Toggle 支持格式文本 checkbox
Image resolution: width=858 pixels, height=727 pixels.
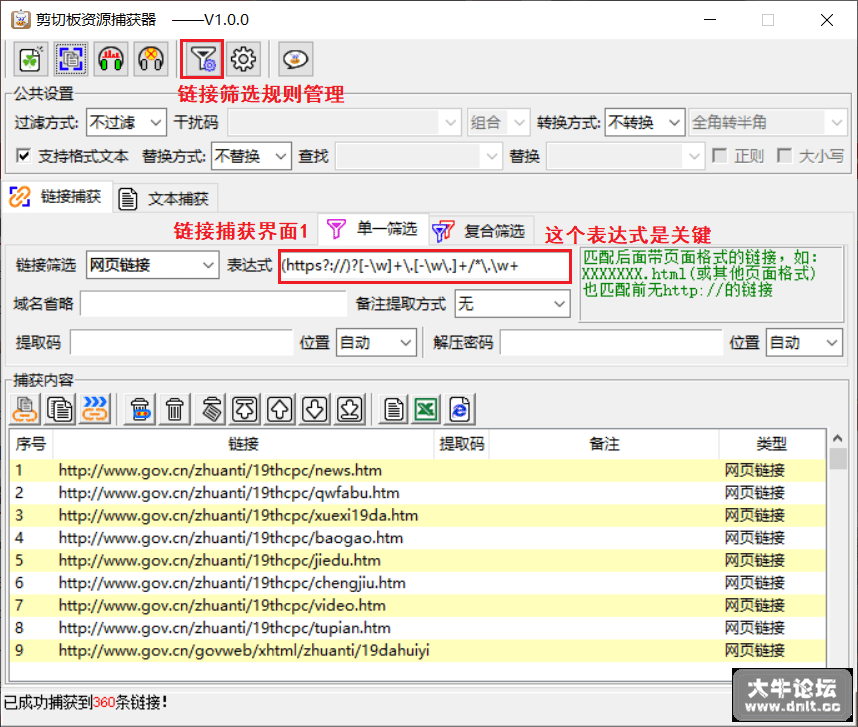(23, 156)
